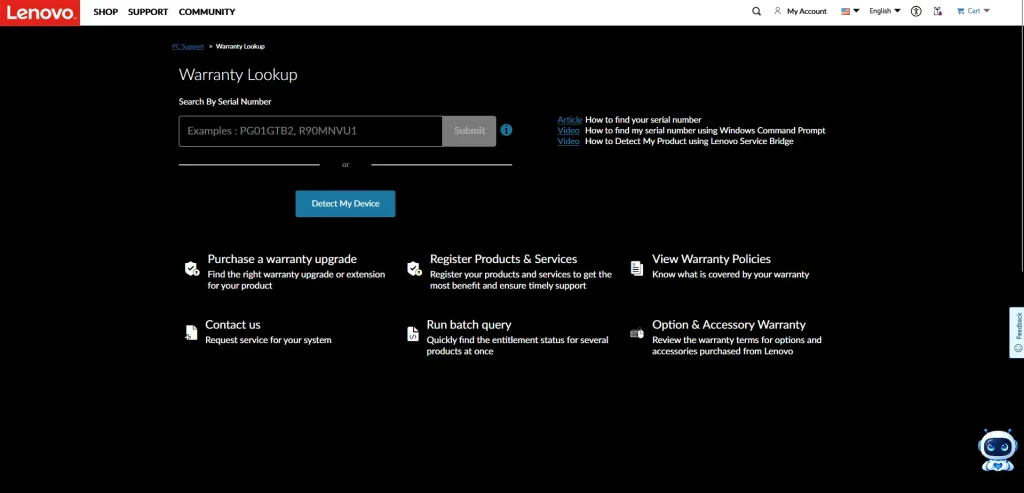Click the Search By Serial Number label
1024x493 pixels.
tap(225, 101)
